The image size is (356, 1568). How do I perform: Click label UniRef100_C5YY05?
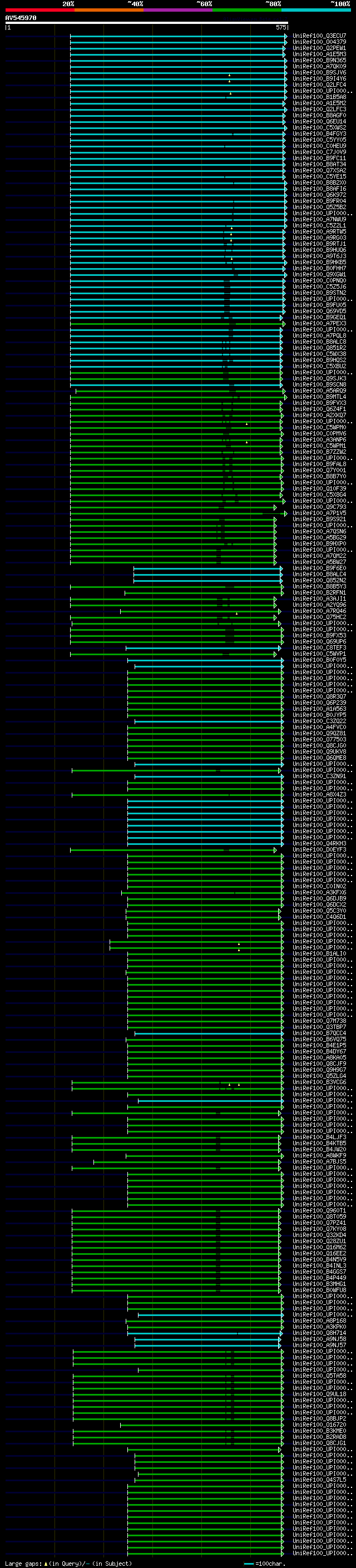click(x=319, y=140)
